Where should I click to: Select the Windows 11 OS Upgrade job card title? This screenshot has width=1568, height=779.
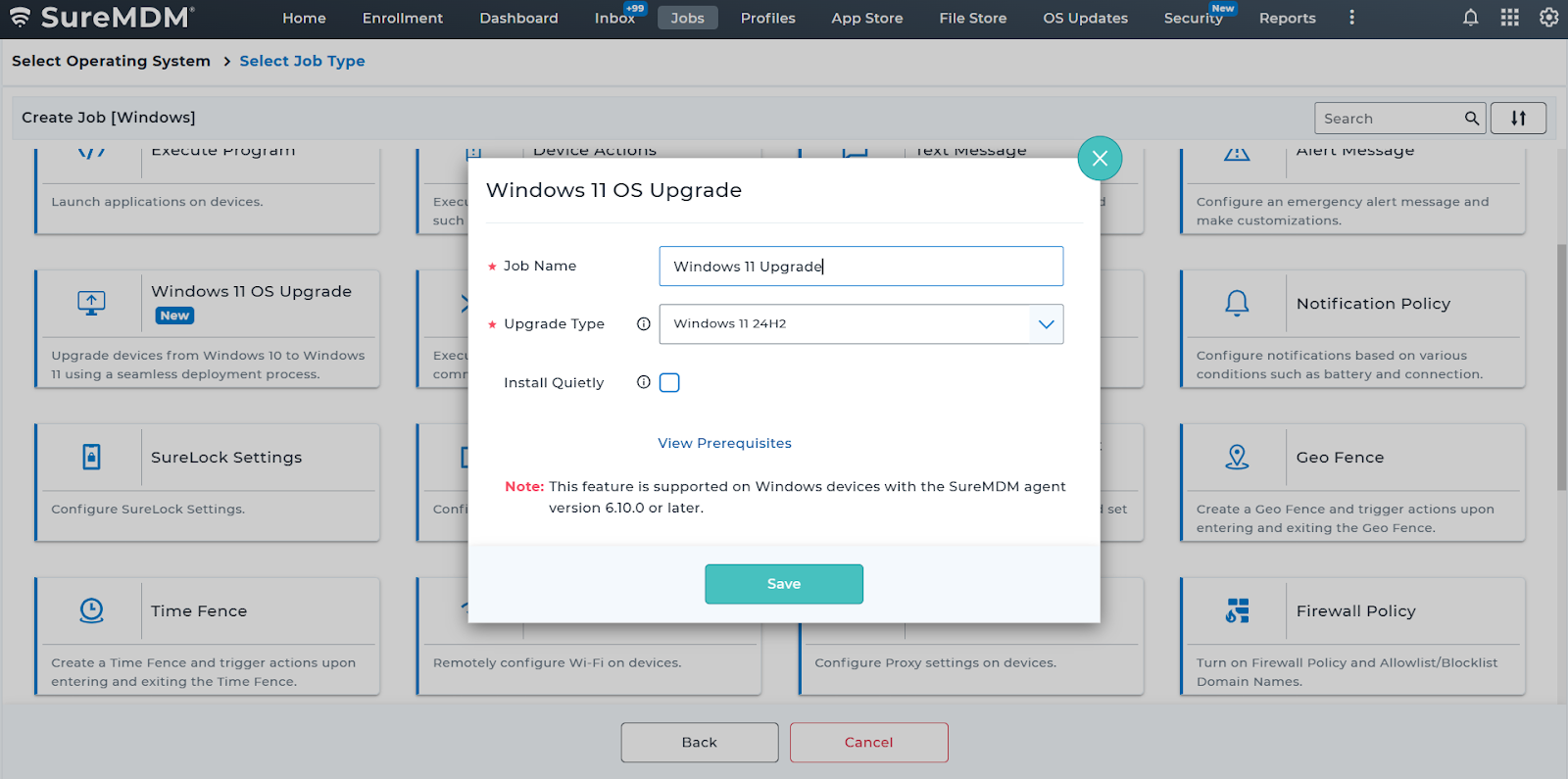(x=251, y=291)
